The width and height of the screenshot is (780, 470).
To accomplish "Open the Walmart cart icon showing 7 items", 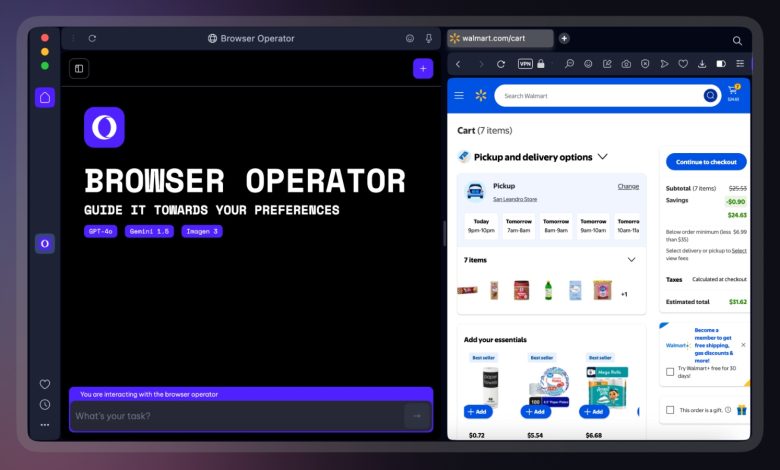I will 733,93.
